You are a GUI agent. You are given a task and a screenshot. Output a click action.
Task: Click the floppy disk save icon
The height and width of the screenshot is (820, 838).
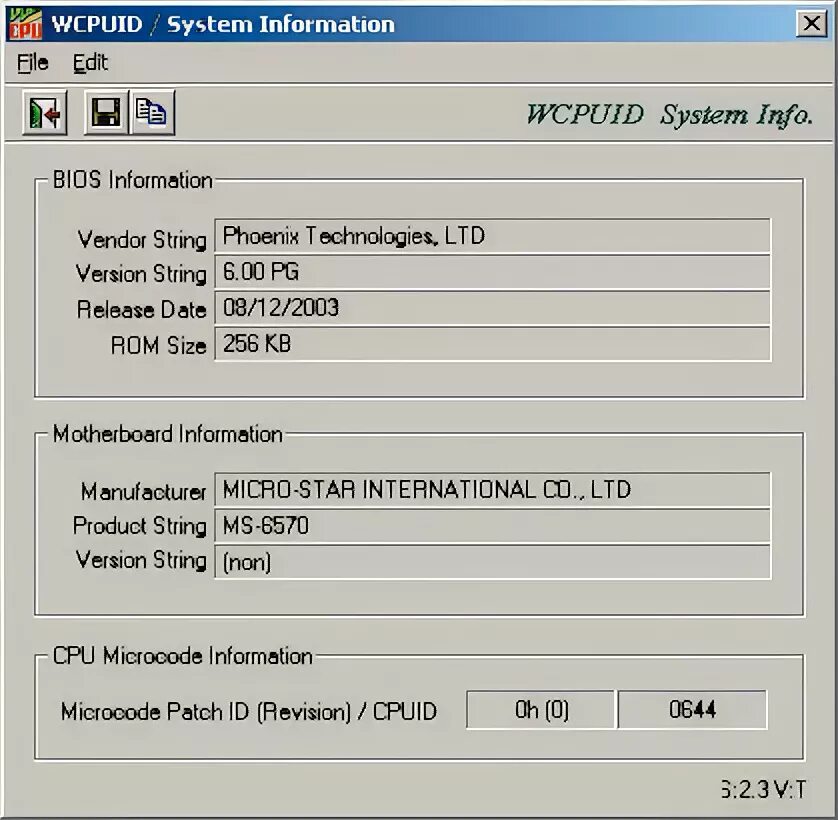pos(106,112)
